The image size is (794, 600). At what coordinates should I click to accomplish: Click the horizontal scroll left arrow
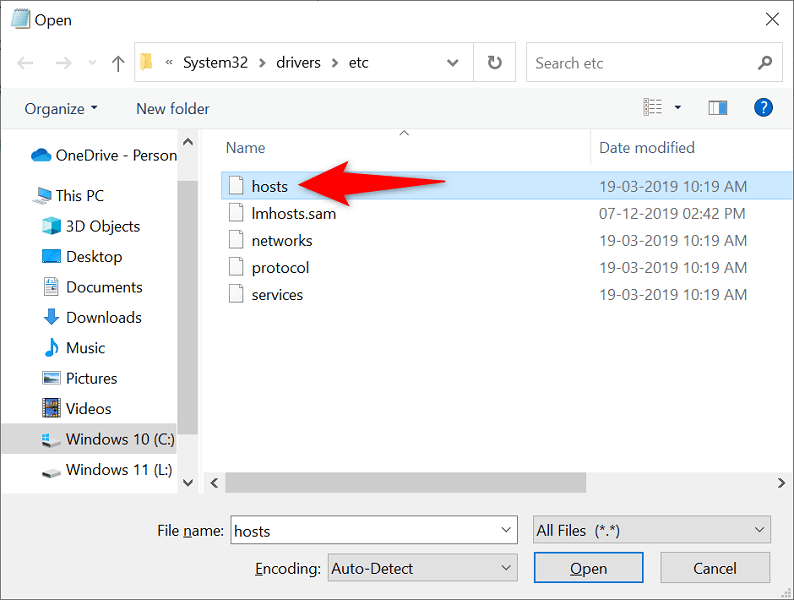[x=215, y=483]
